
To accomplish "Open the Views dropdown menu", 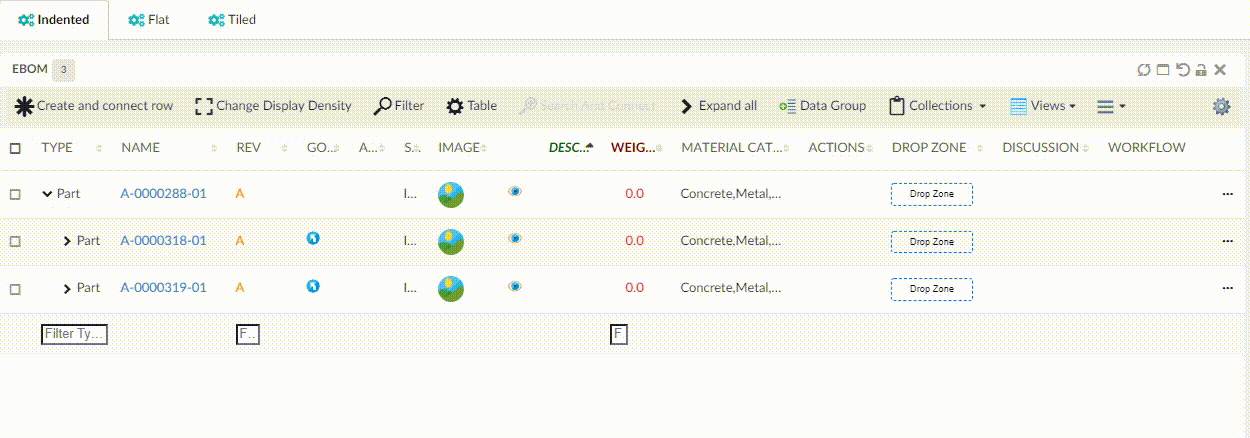I will click(1042, 106).
